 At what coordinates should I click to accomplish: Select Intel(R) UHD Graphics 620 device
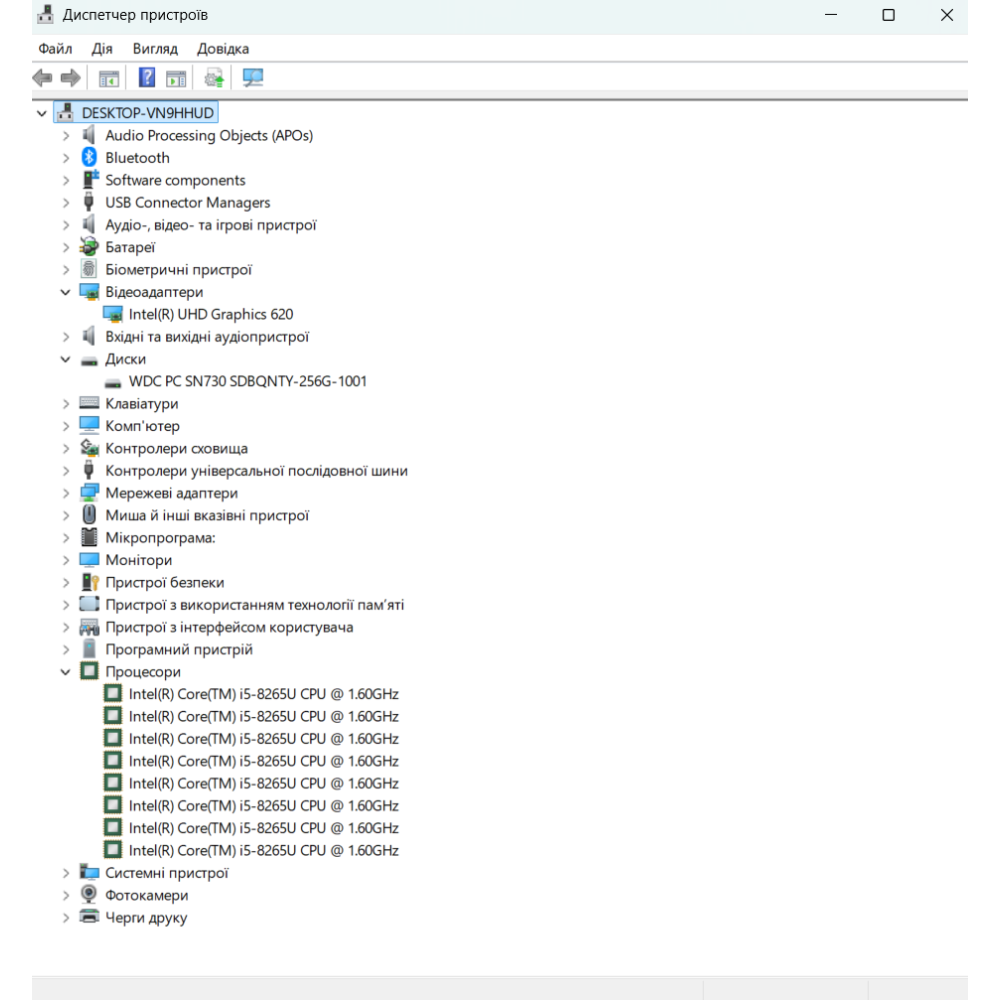211,314
